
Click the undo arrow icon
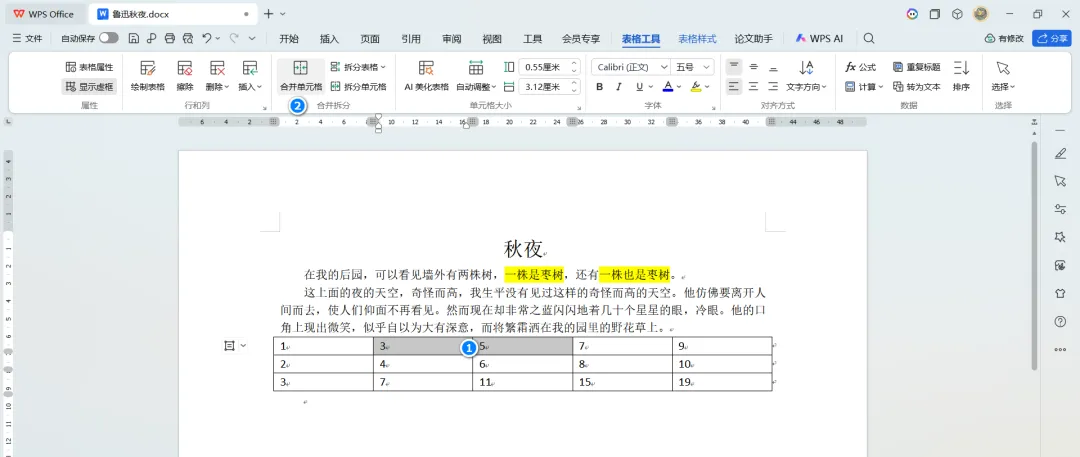[x=207, y=39]
